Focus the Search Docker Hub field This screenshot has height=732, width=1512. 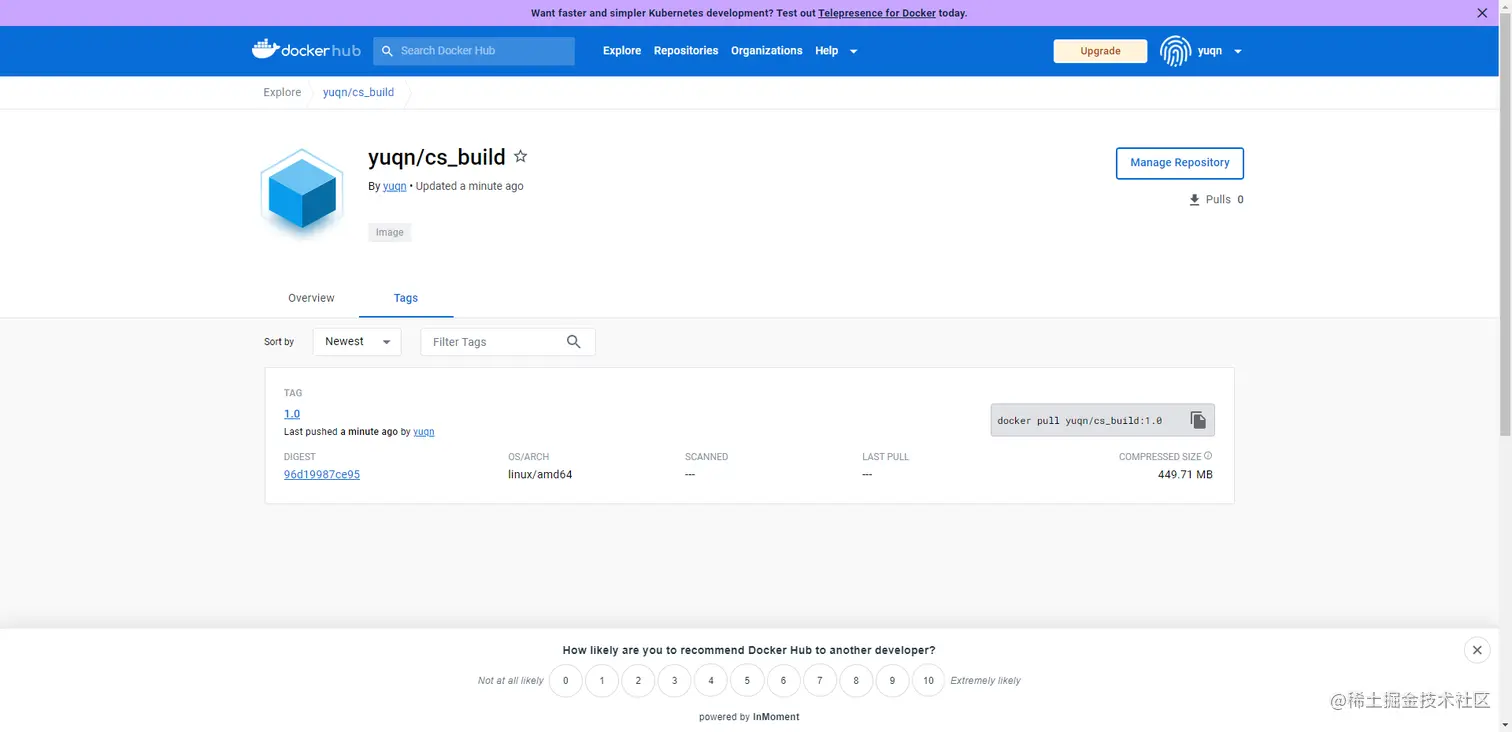coord(474,51)
